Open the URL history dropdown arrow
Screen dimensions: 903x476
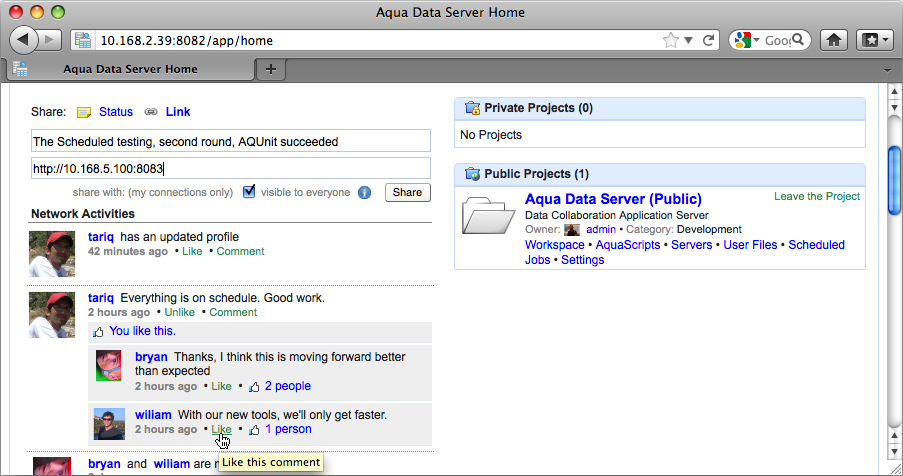[689, 41]
